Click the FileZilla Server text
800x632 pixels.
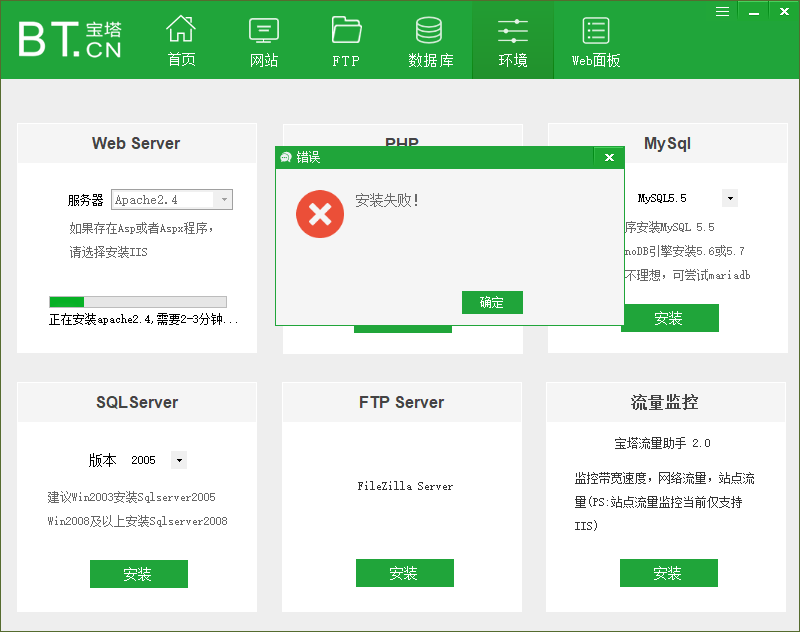pos(405,486)
